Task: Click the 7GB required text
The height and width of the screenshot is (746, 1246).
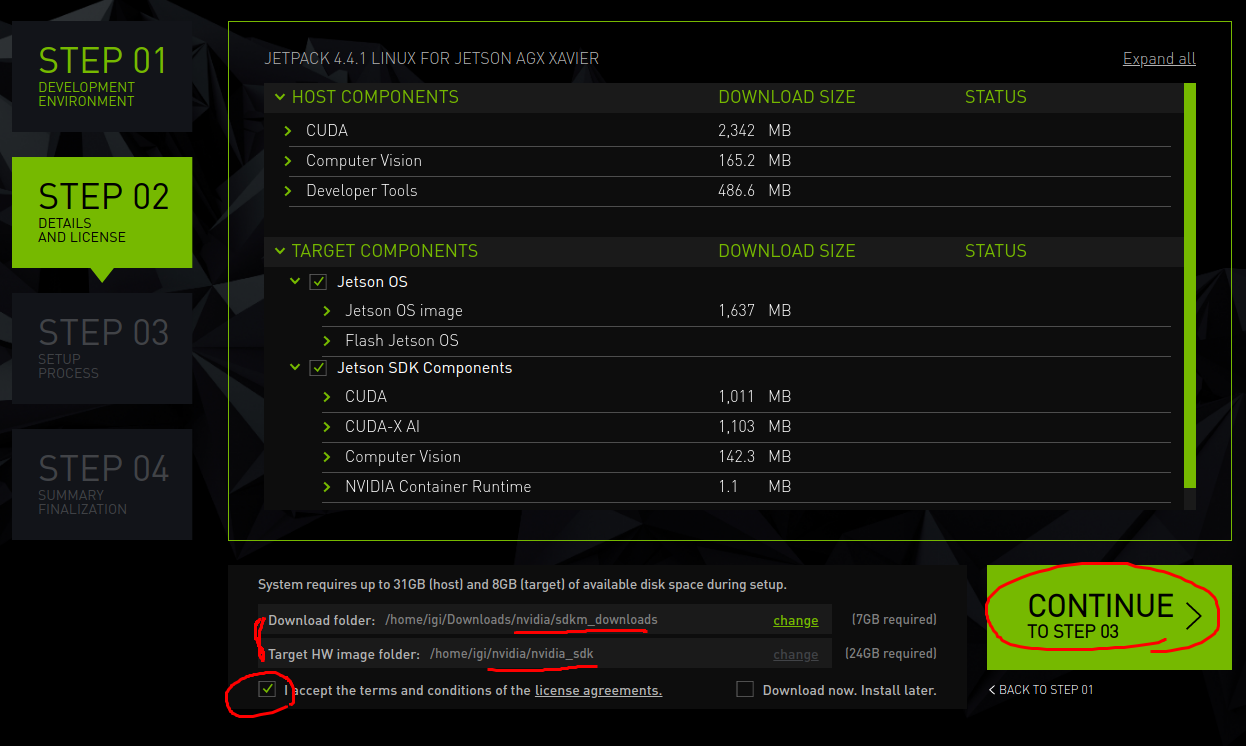Action: 894,620
